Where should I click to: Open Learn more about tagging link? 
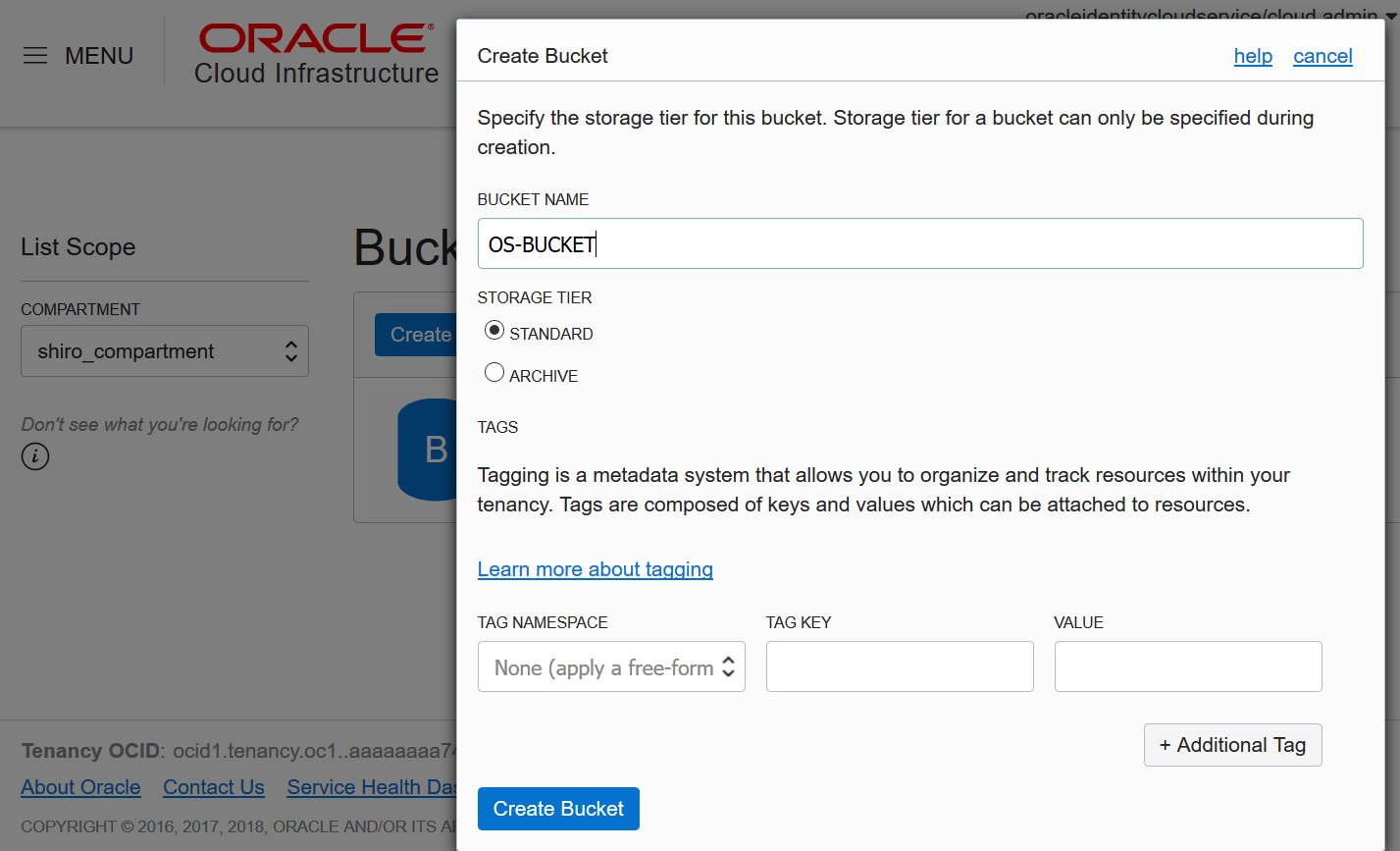[596, 569]
